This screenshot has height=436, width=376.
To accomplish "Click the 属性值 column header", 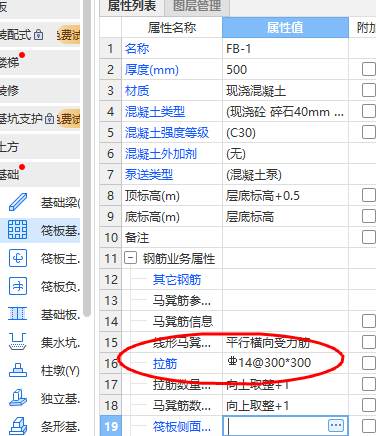I will (285, 27).
